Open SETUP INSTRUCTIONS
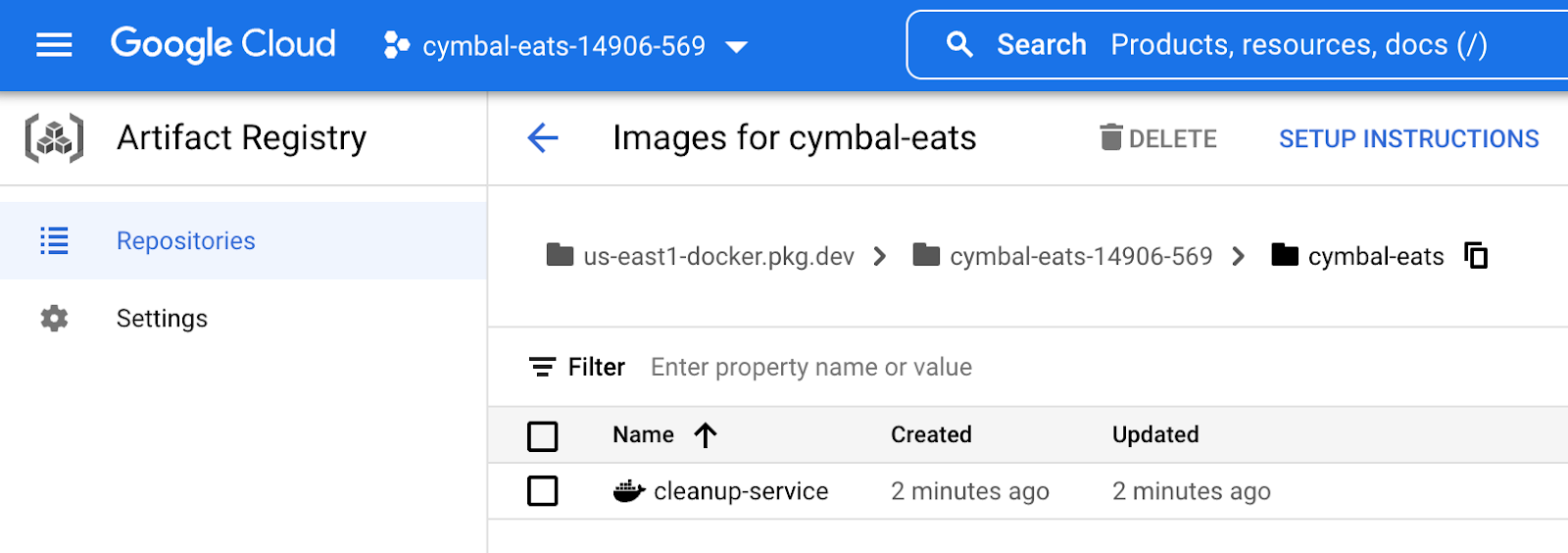 click(x=1408, y=139)
